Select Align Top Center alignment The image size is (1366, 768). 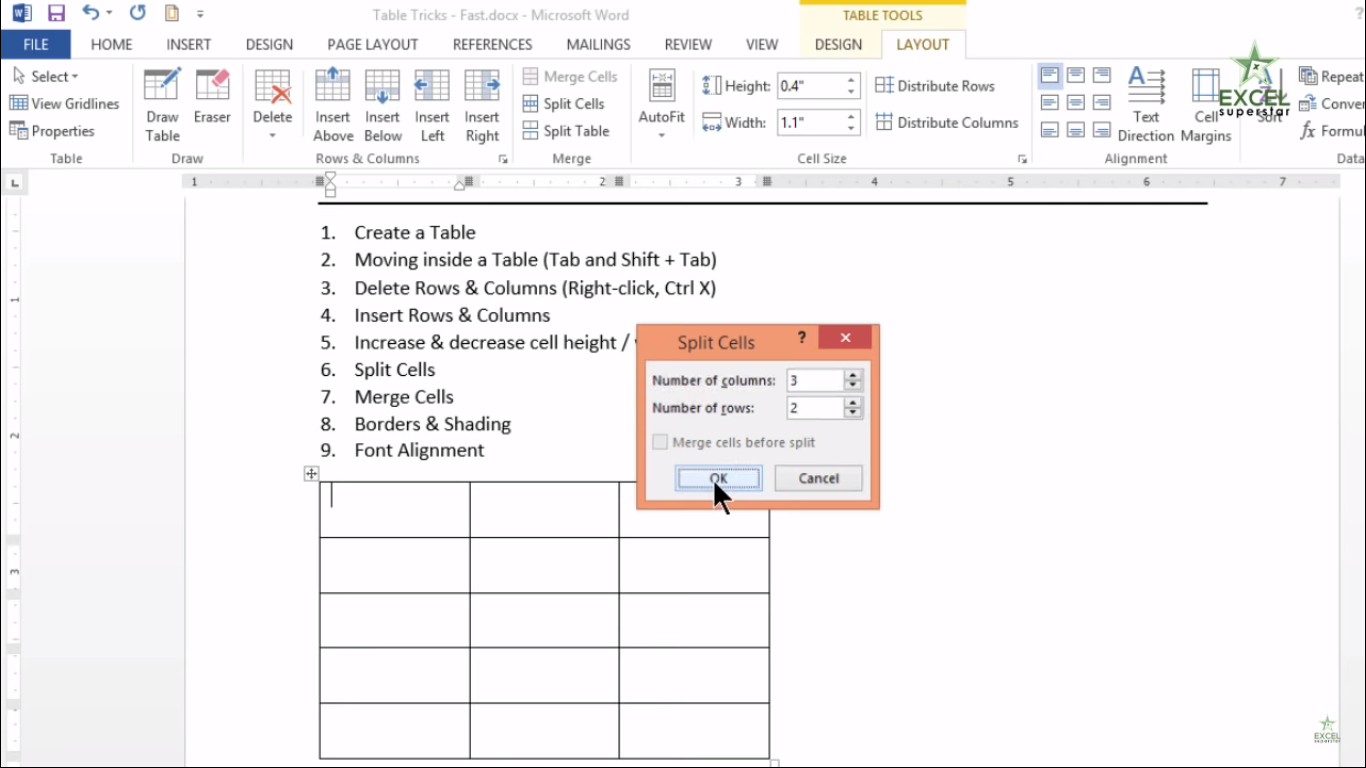[1075, 75]
